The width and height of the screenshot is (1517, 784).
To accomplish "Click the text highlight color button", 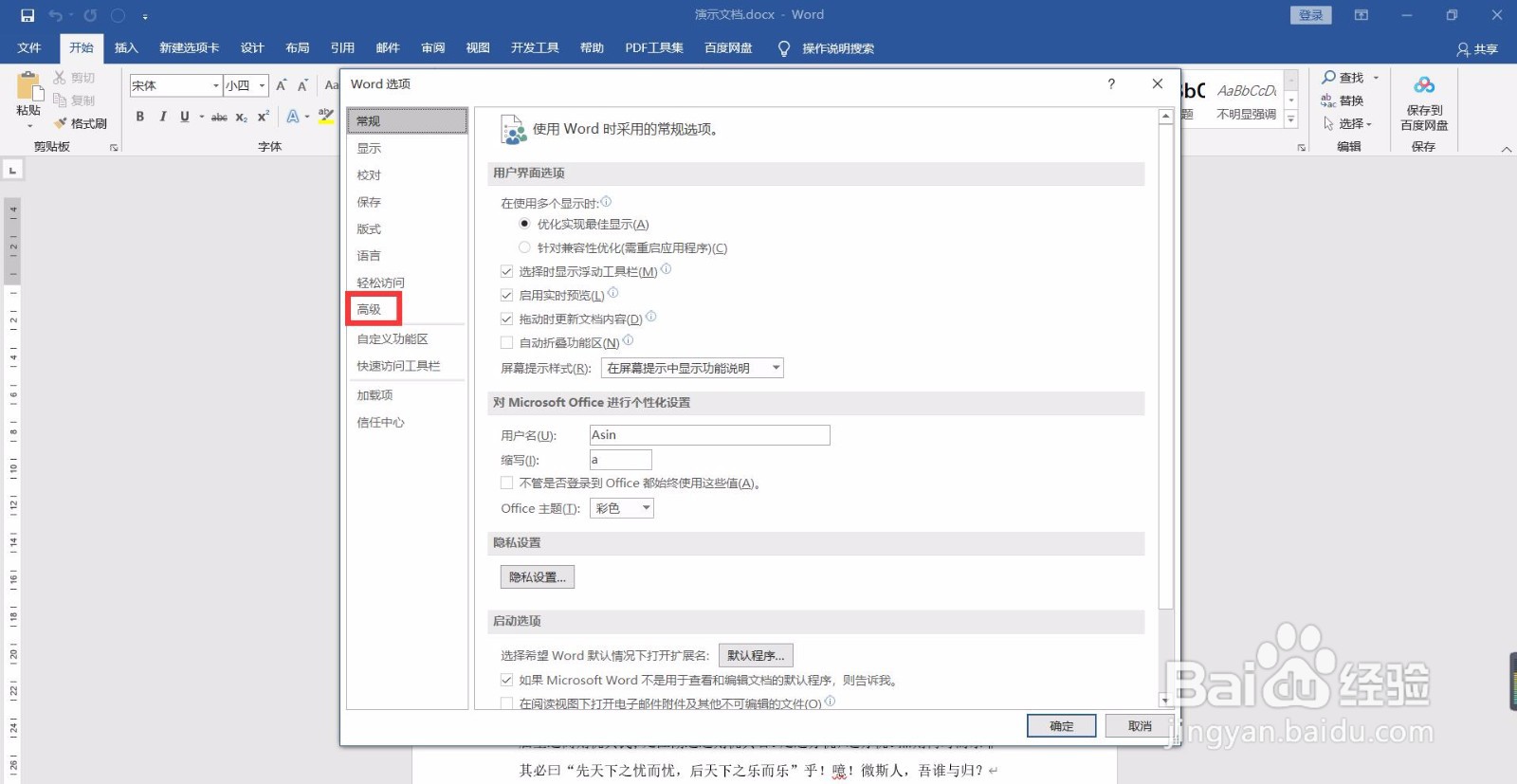I will coord(325,117).
